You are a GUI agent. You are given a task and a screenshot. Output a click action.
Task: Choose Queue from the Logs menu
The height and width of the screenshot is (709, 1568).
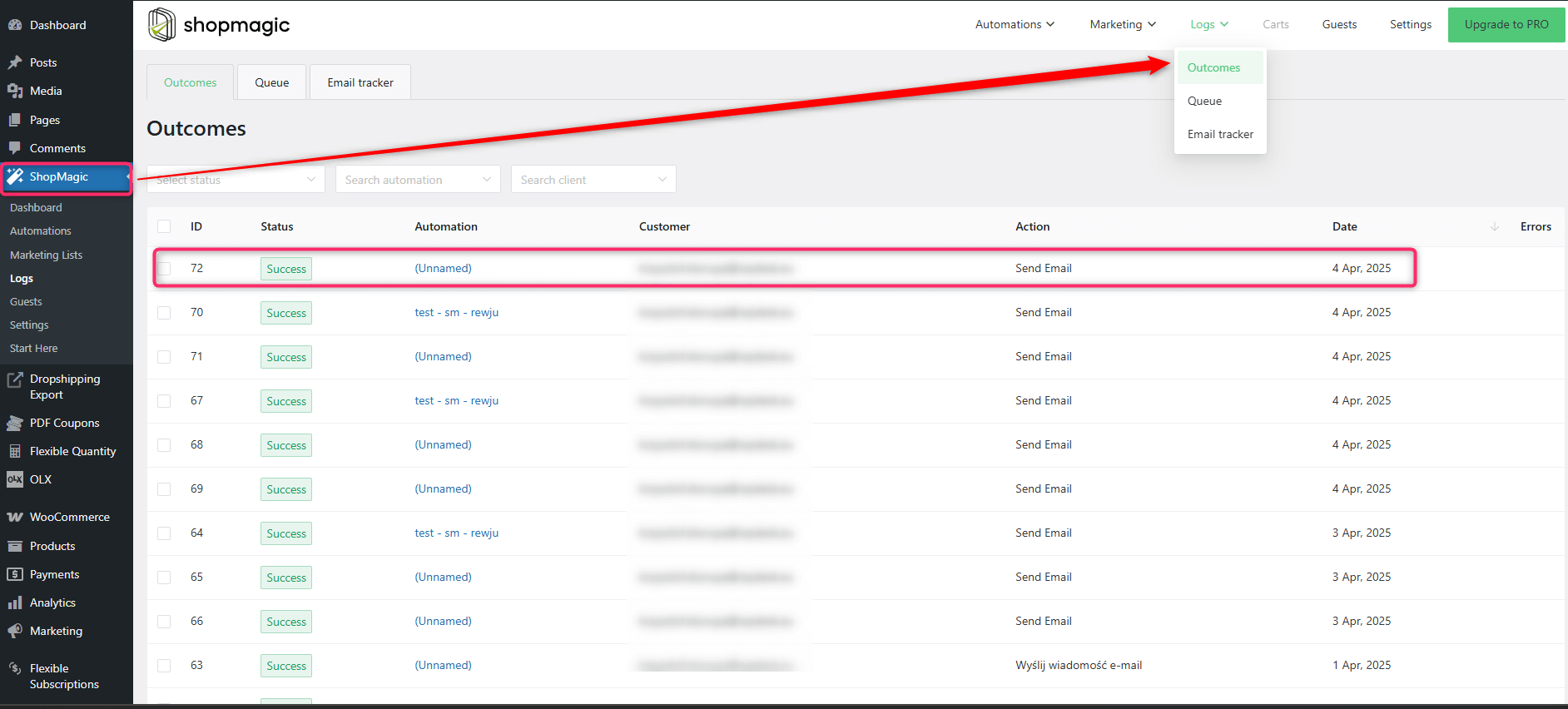(1204, 101)
